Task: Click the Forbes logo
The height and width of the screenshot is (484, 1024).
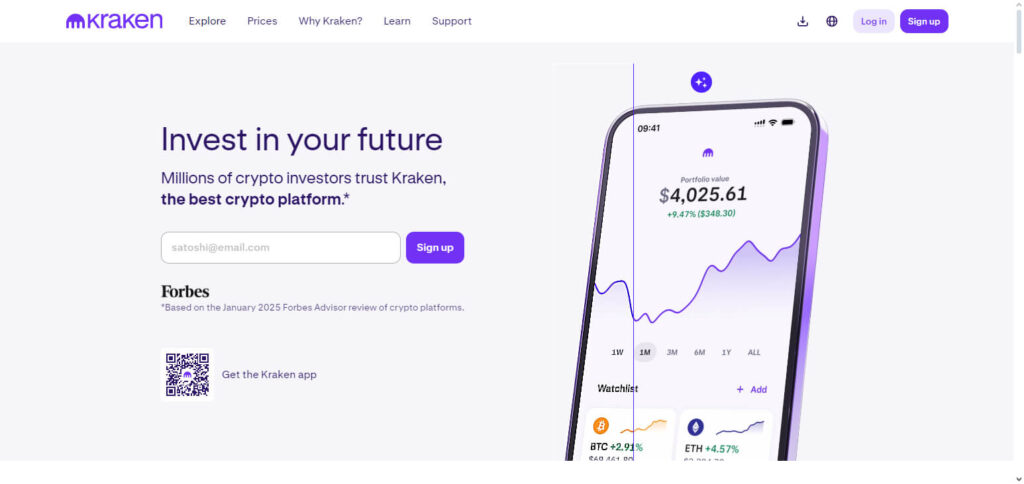Action: click(x=185, y=291)
